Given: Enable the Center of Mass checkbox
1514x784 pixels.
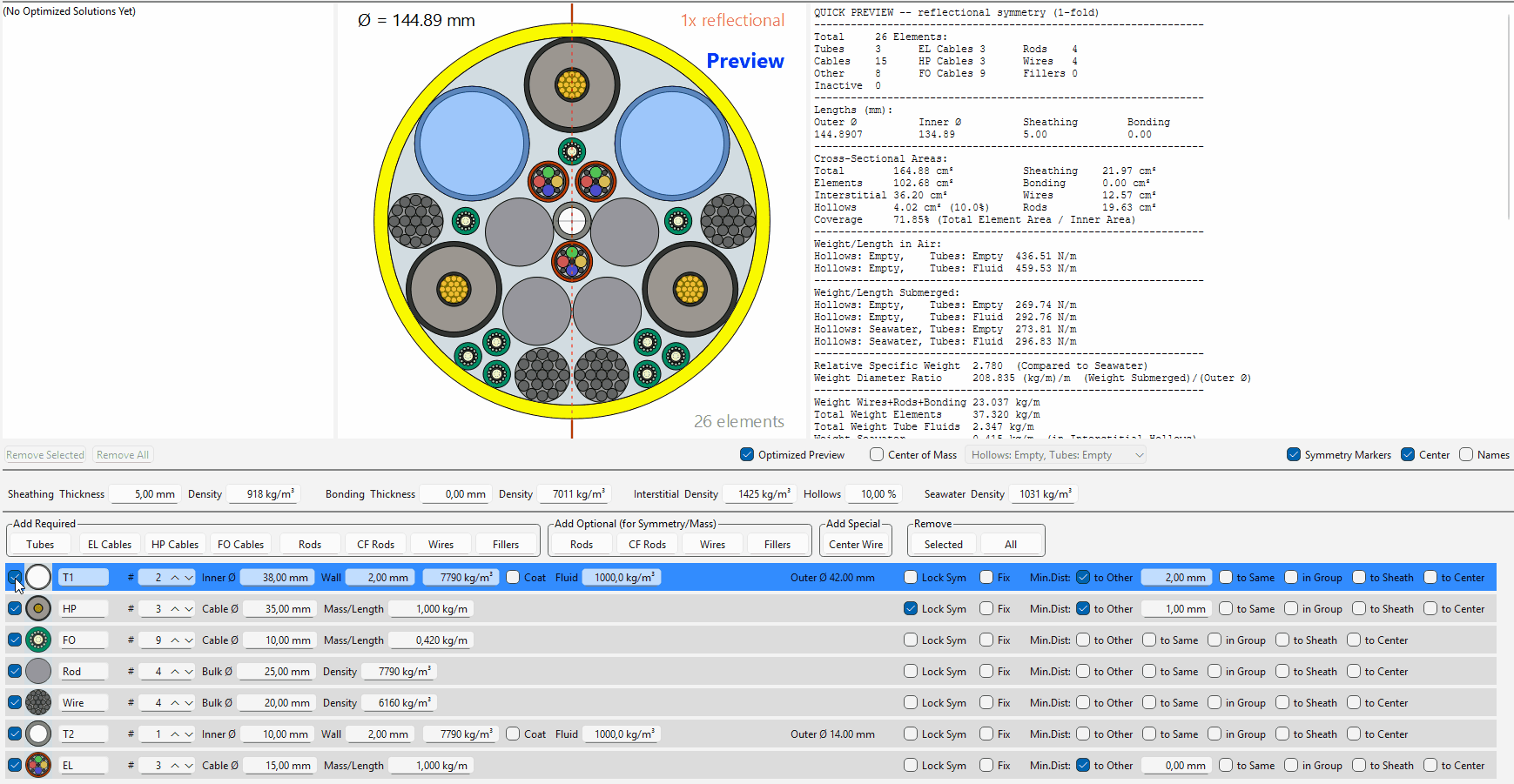Looking at the screenshot, I should (x=877, y=454).
